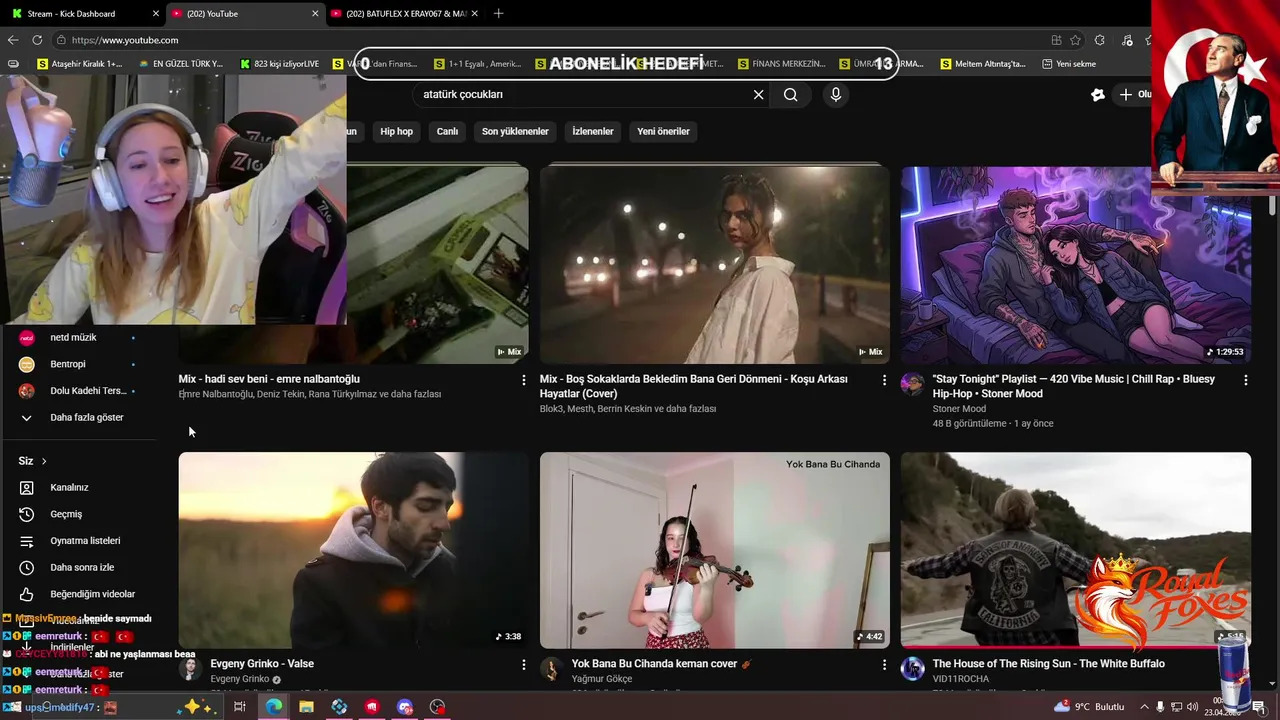
Task: Open Ataşehir Kiralık bookmark
Action: (x=80, y=64)
